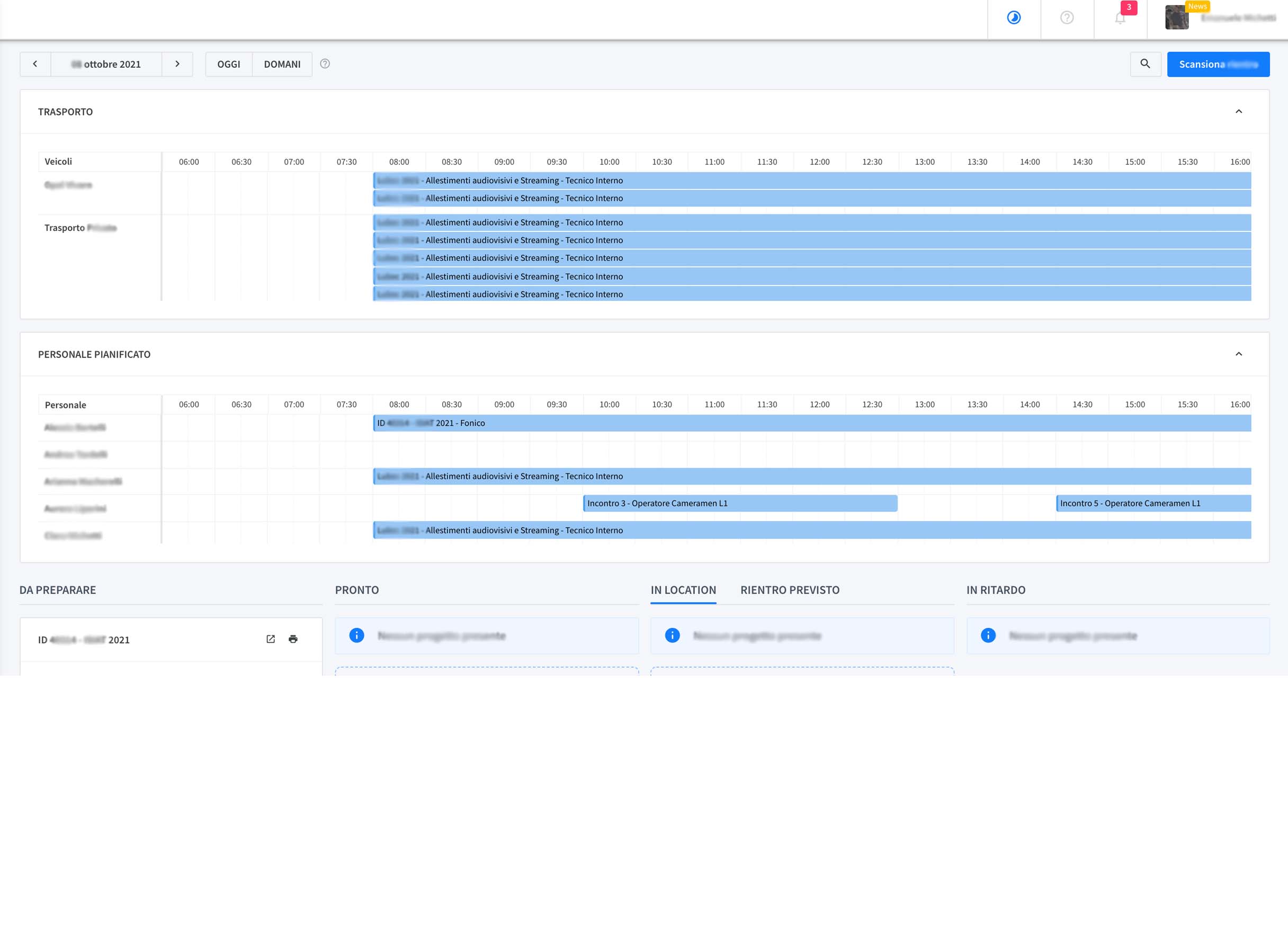Click the help icon next to DOMANI
1288x932 pixels.
point(325,64)
